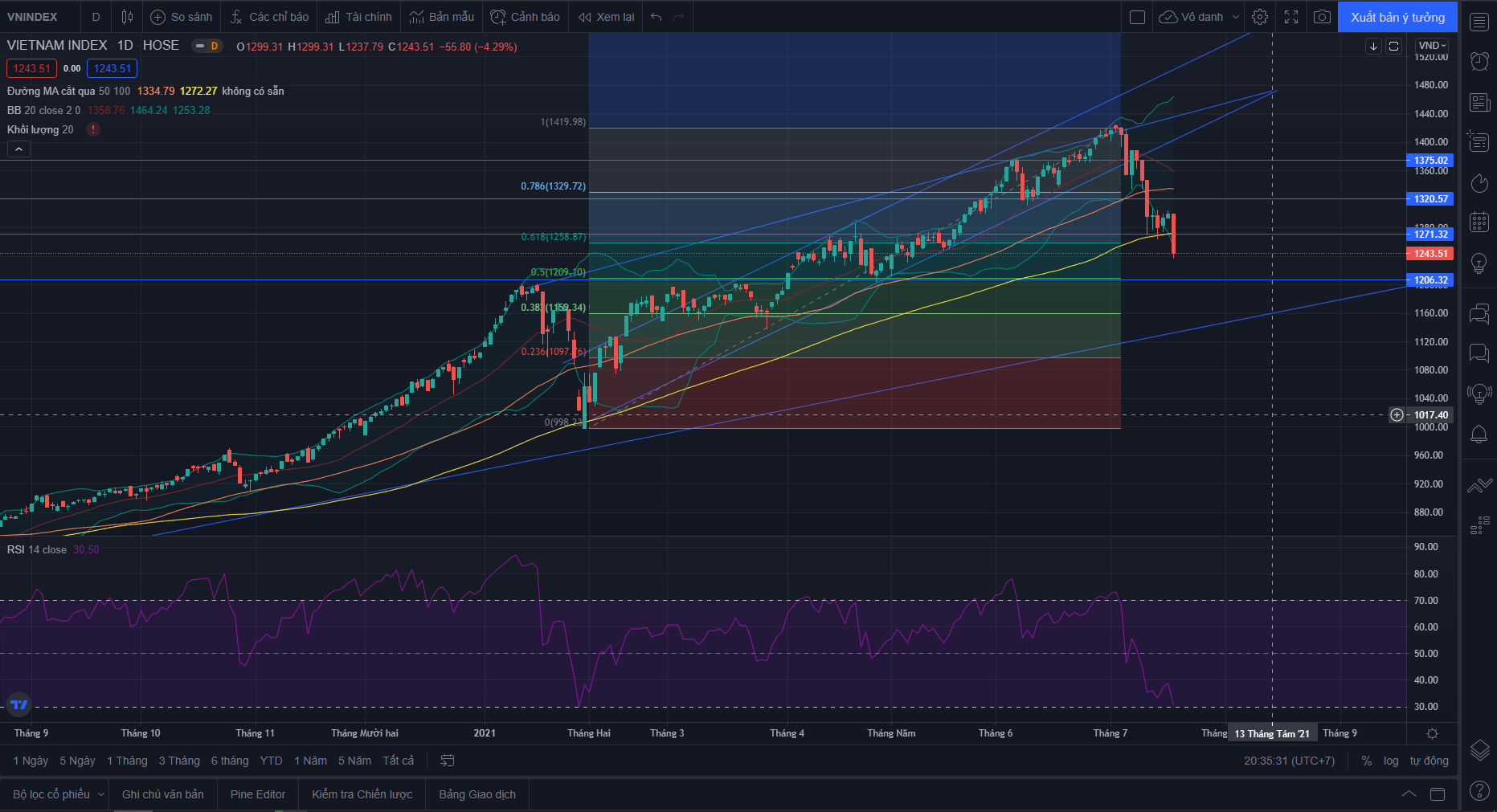This screenshot has width=1497, height=812.
Task: Toggle the log scale
Action: [1391, 761]
